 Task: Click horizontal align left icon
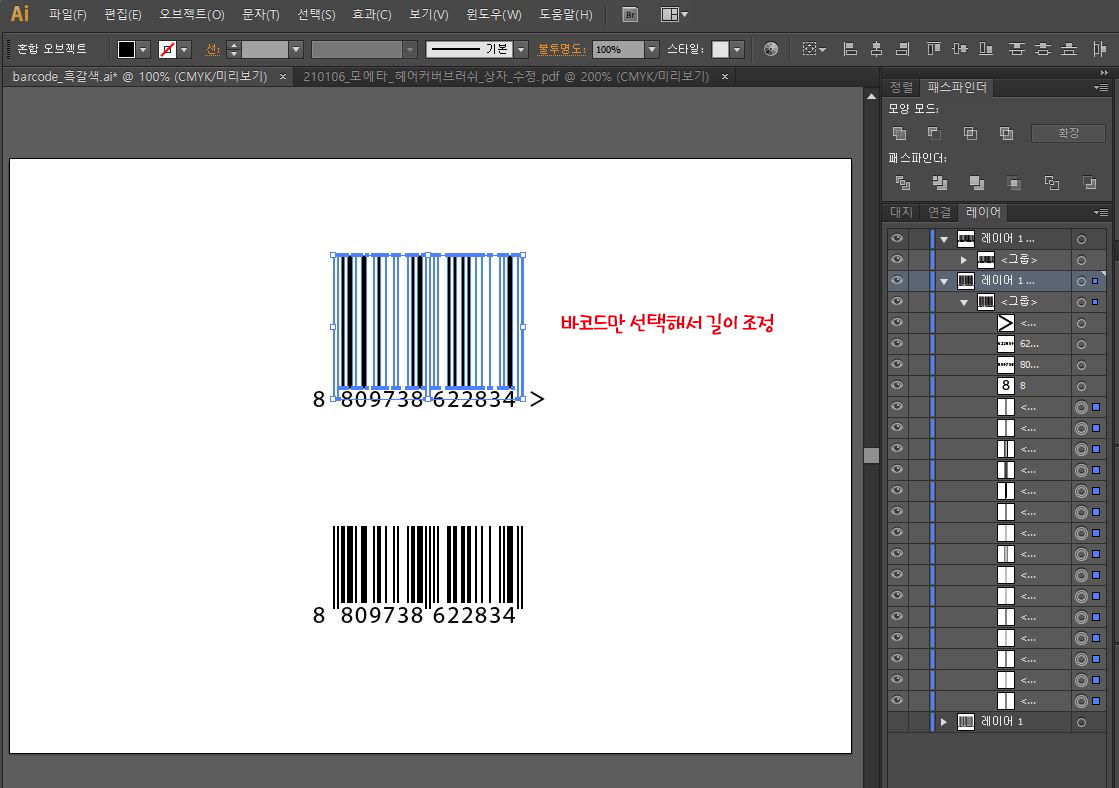(850, 49)
